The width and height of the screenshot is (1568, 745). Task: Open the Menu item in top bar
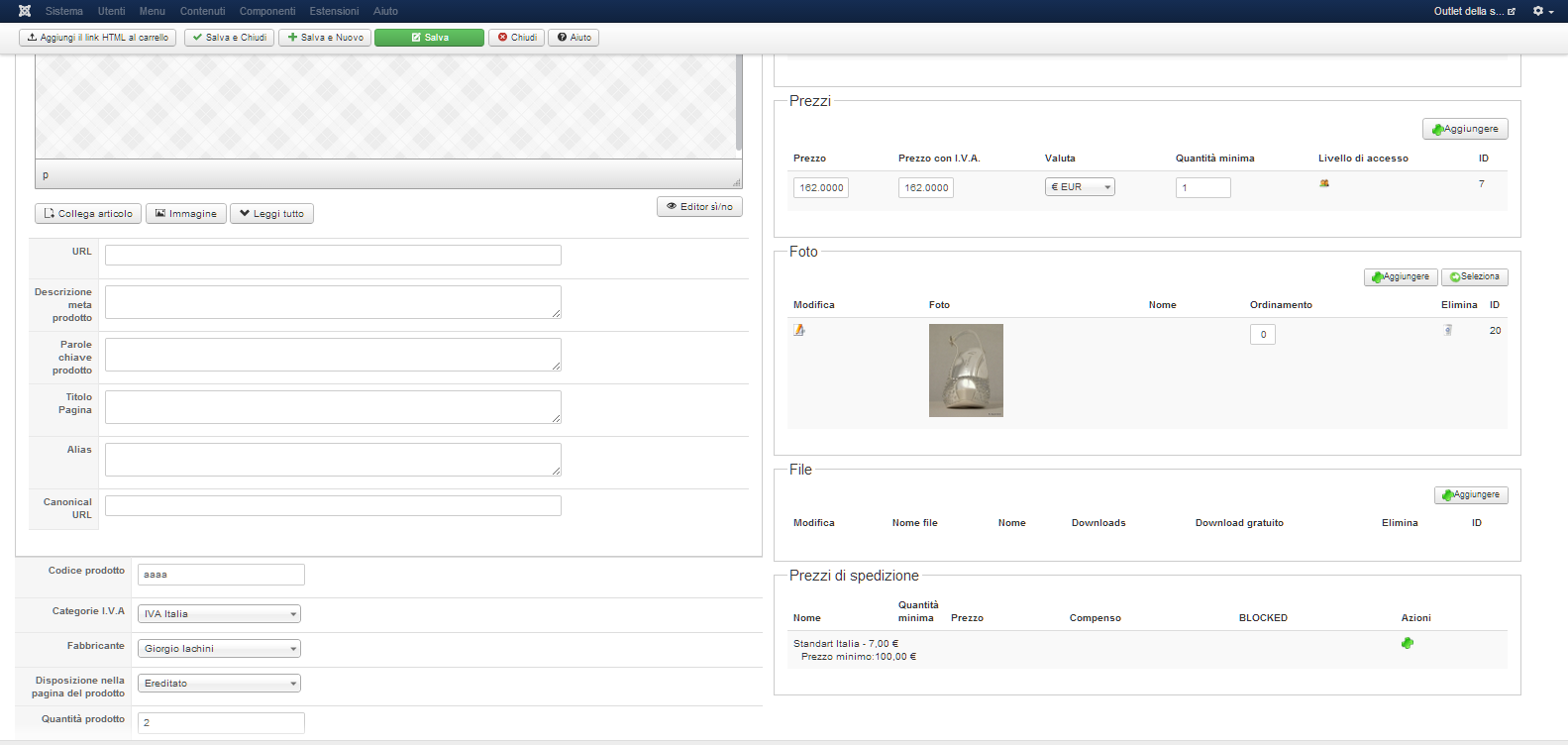(x=153, y=11)
